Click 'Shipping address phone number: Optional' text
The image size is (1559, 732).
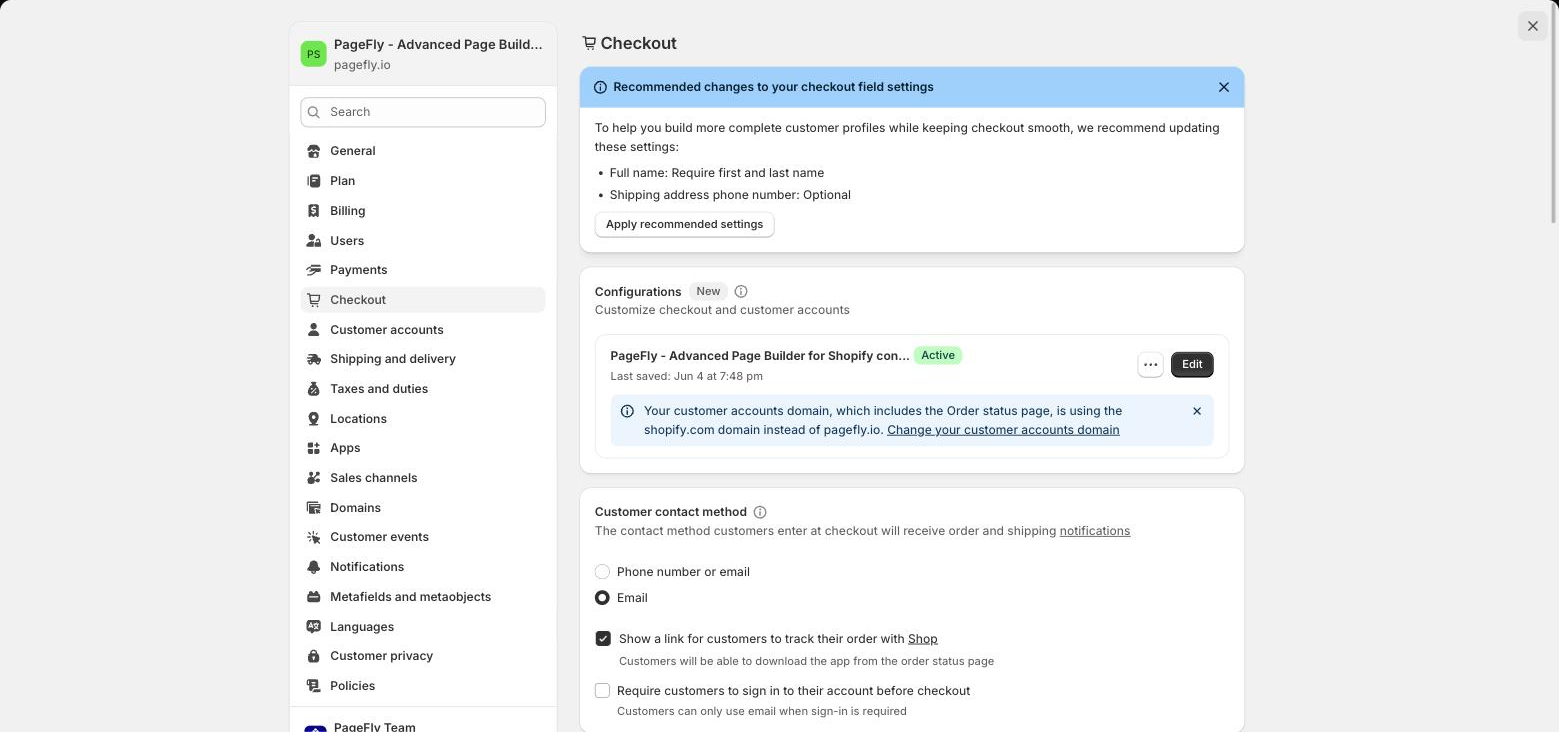click(730, 195)
